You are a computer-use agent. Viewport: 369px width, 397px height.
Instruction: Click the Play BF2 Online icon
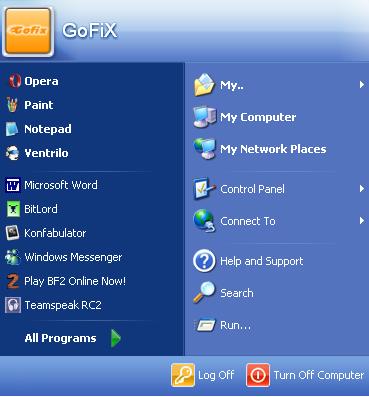(x=13, y=281)
